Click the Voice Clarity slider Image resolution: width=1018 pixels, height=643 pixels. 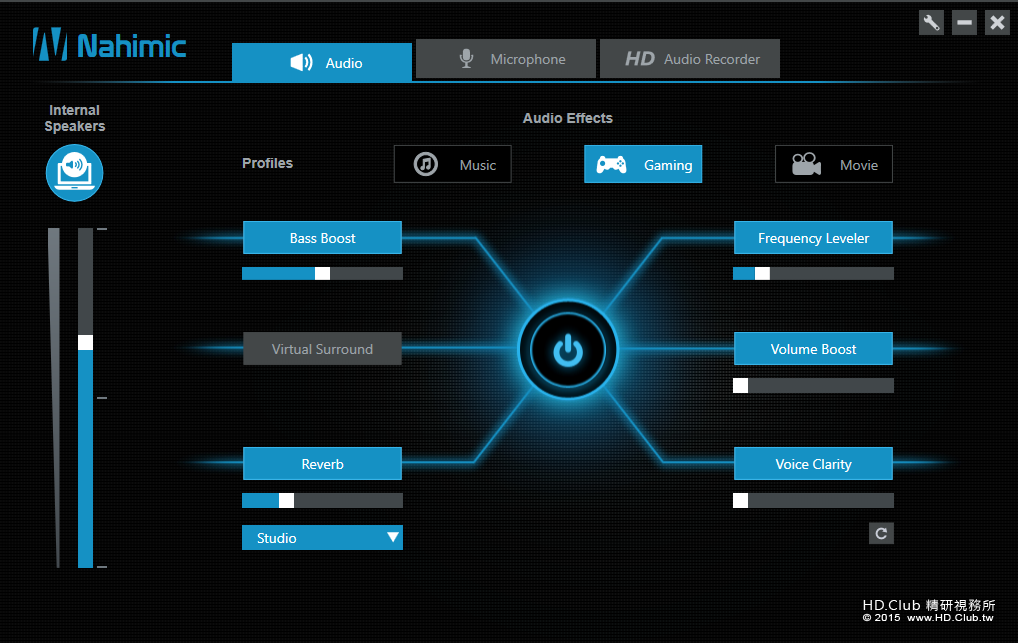pyautogui.click(x=813, y=500)
